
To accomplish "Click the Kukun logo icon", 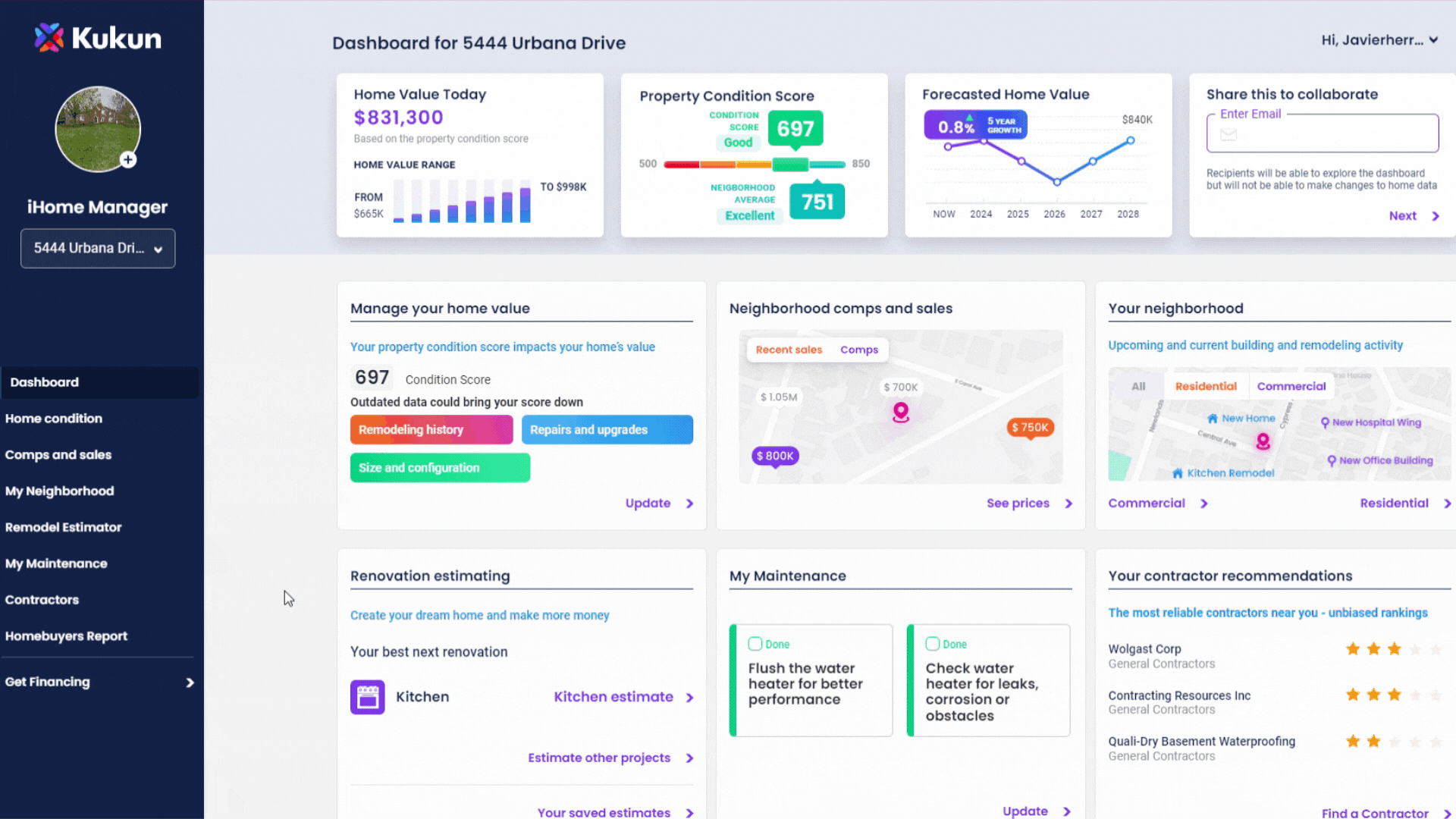I will tap(49, 38).
